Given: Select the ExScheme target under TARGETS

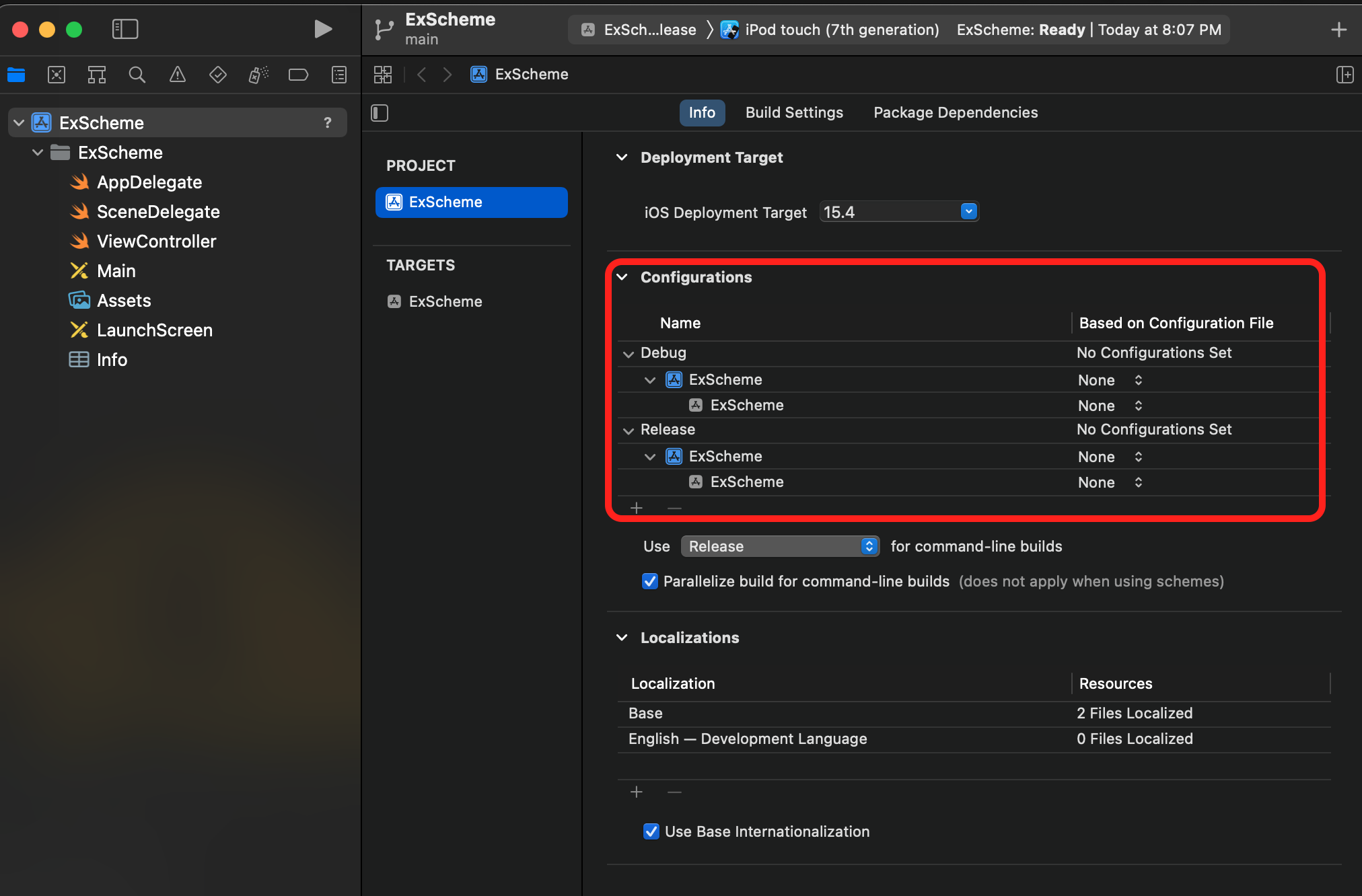Looking at the screenshot, I should 445,301.
